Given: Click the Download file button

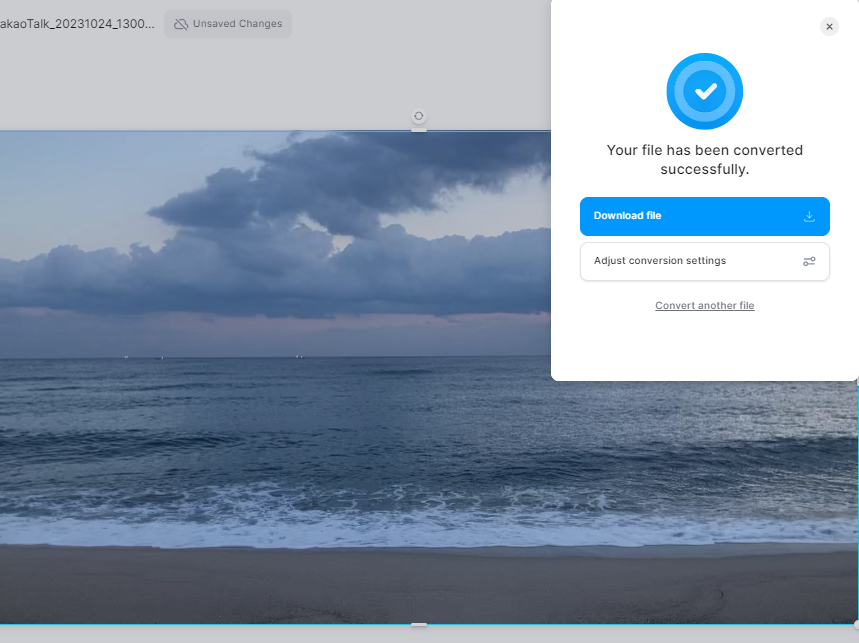Looking at the screenshot, I should (x=705, y=216).
